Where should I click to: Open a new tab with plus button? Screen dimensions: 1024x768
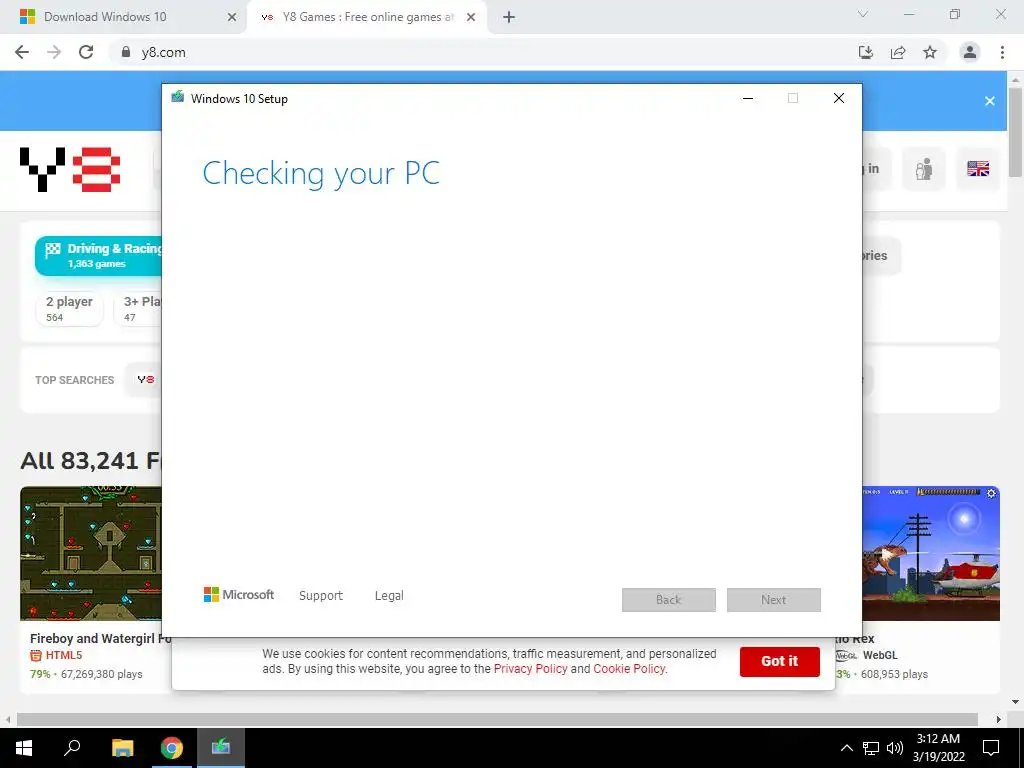tap(509, 17)
